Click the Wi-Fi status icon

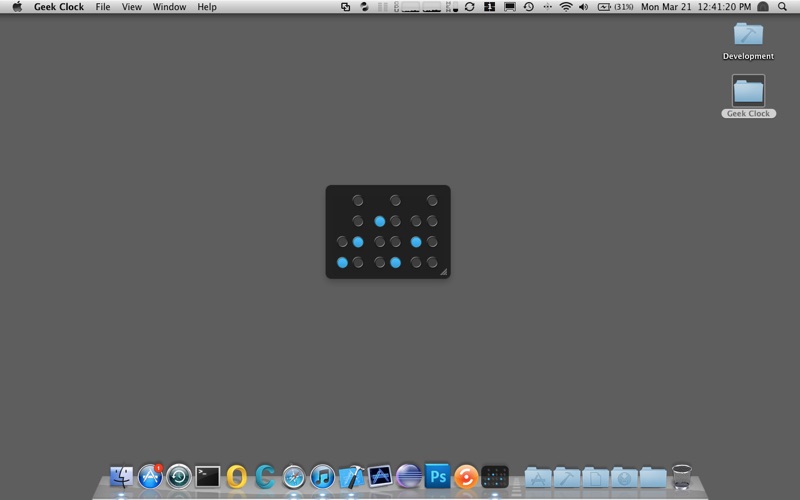pos(566,7)
